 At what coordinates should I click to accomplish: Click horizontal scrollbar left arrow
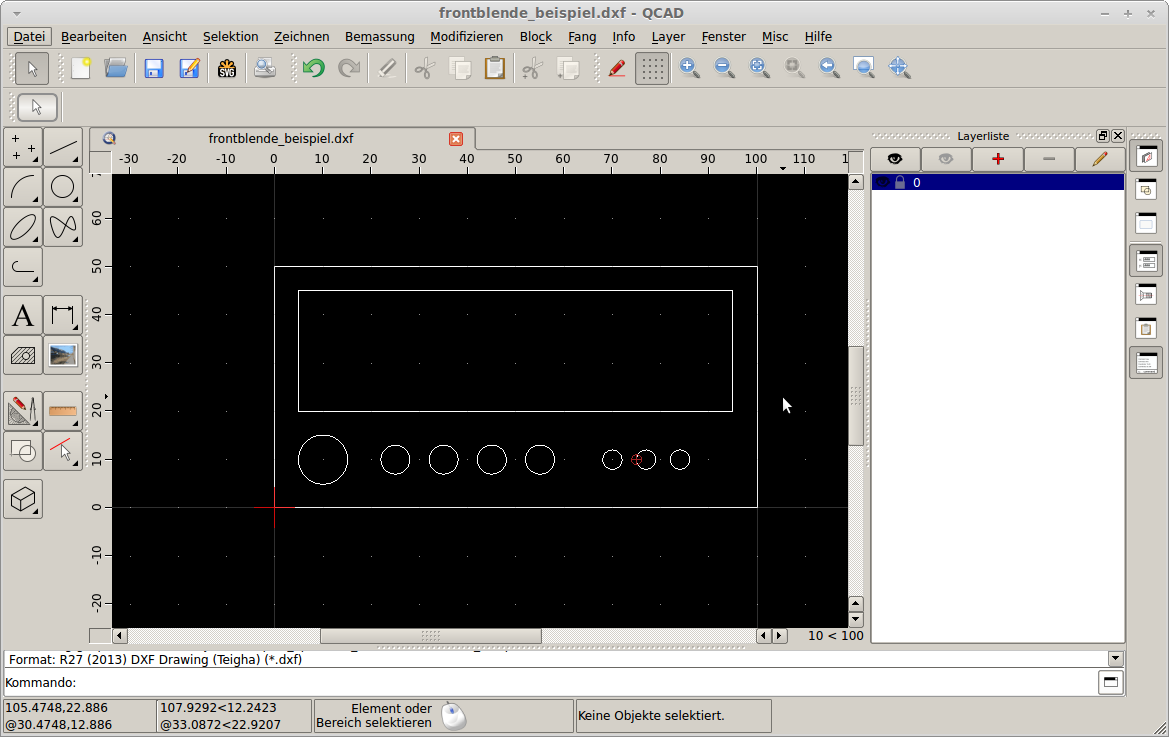tap(119, 636)
